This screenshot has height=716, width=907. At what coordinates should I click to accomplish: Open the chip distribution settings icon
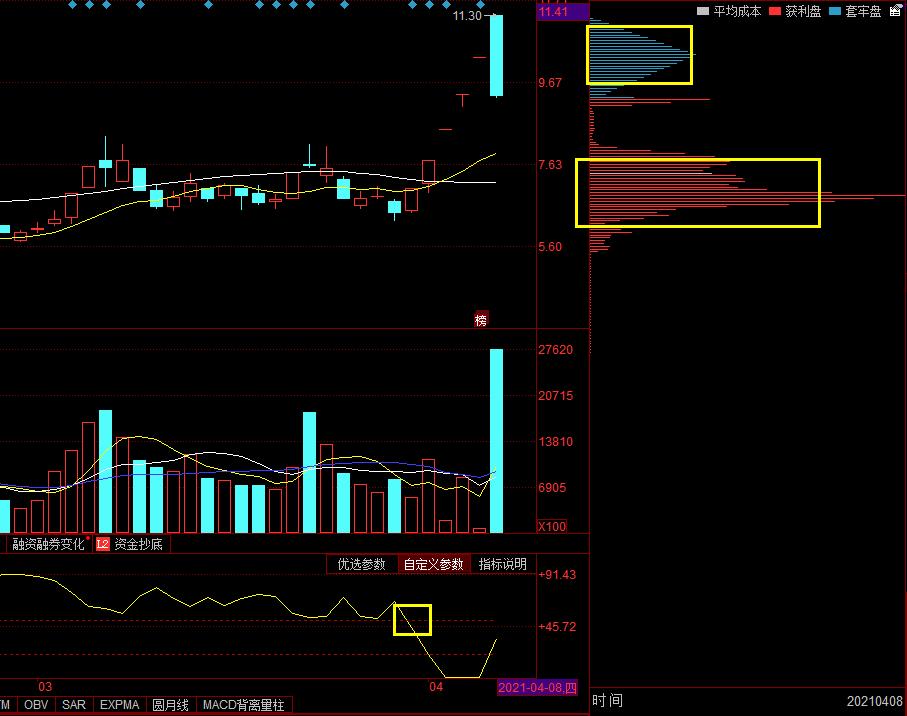coord(895,11)
